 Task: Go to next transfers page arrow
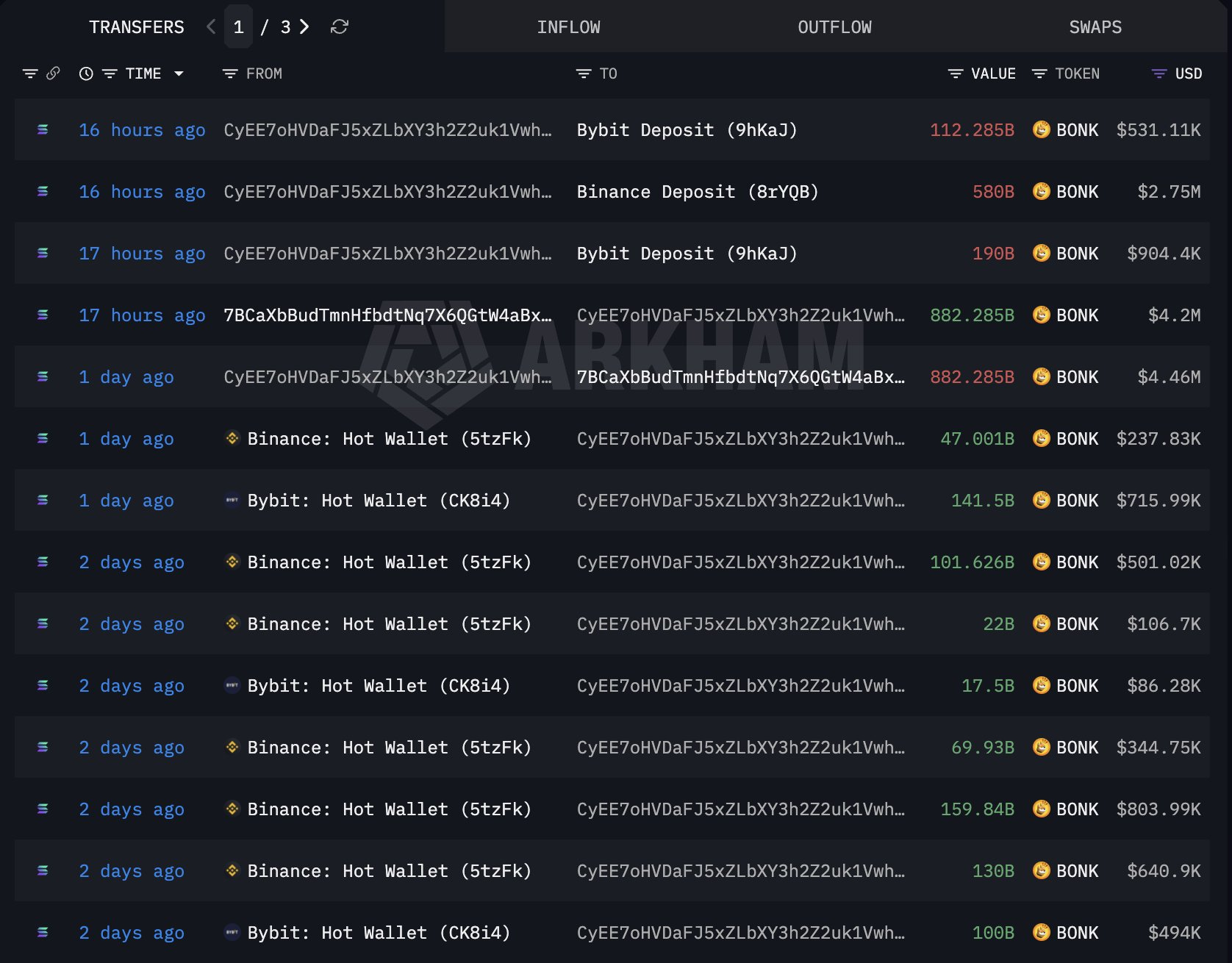click(x=304, y=27)
